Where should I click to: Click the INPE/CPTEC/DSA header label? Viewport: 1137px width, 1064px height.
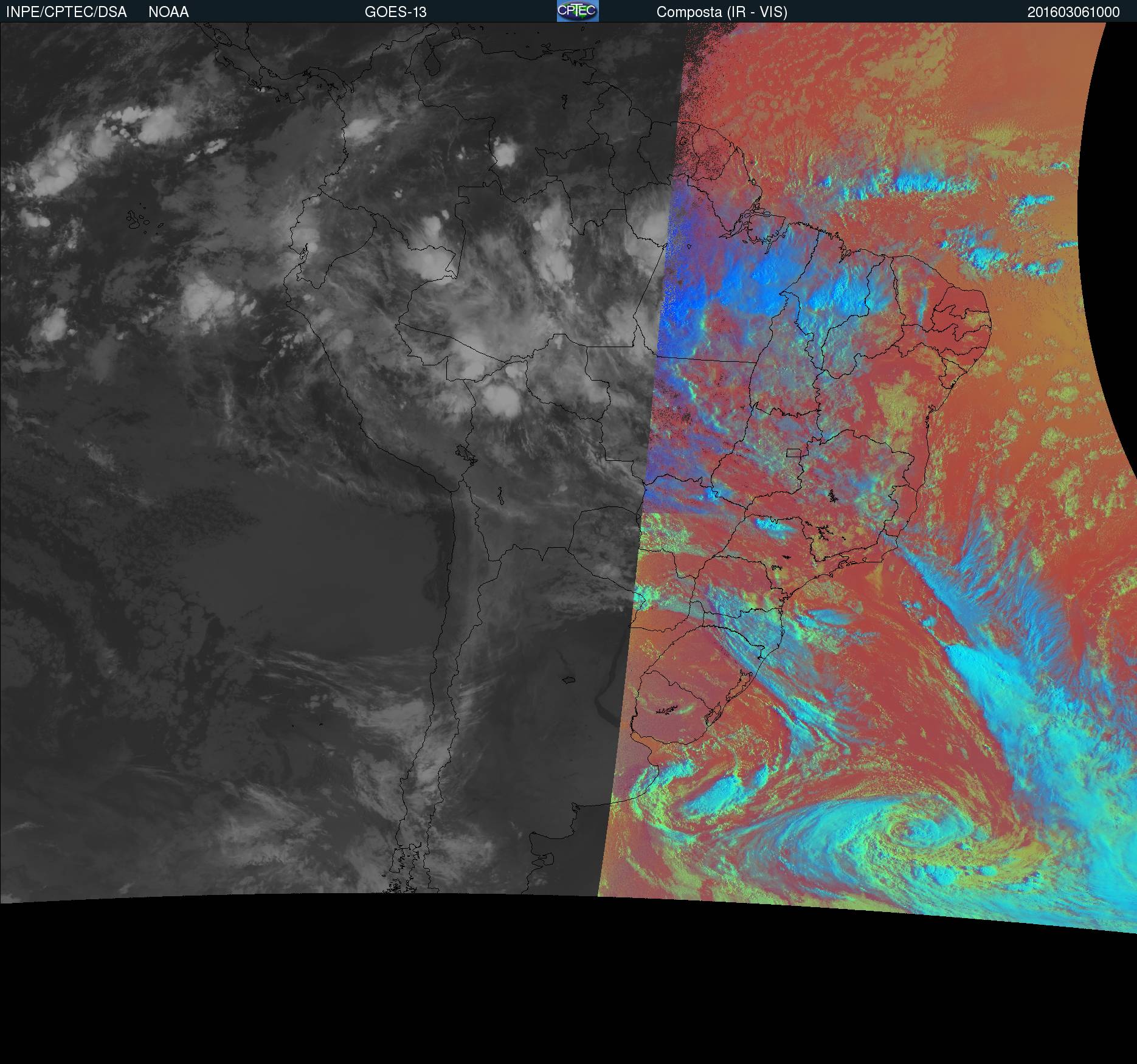tap(66, 12)
